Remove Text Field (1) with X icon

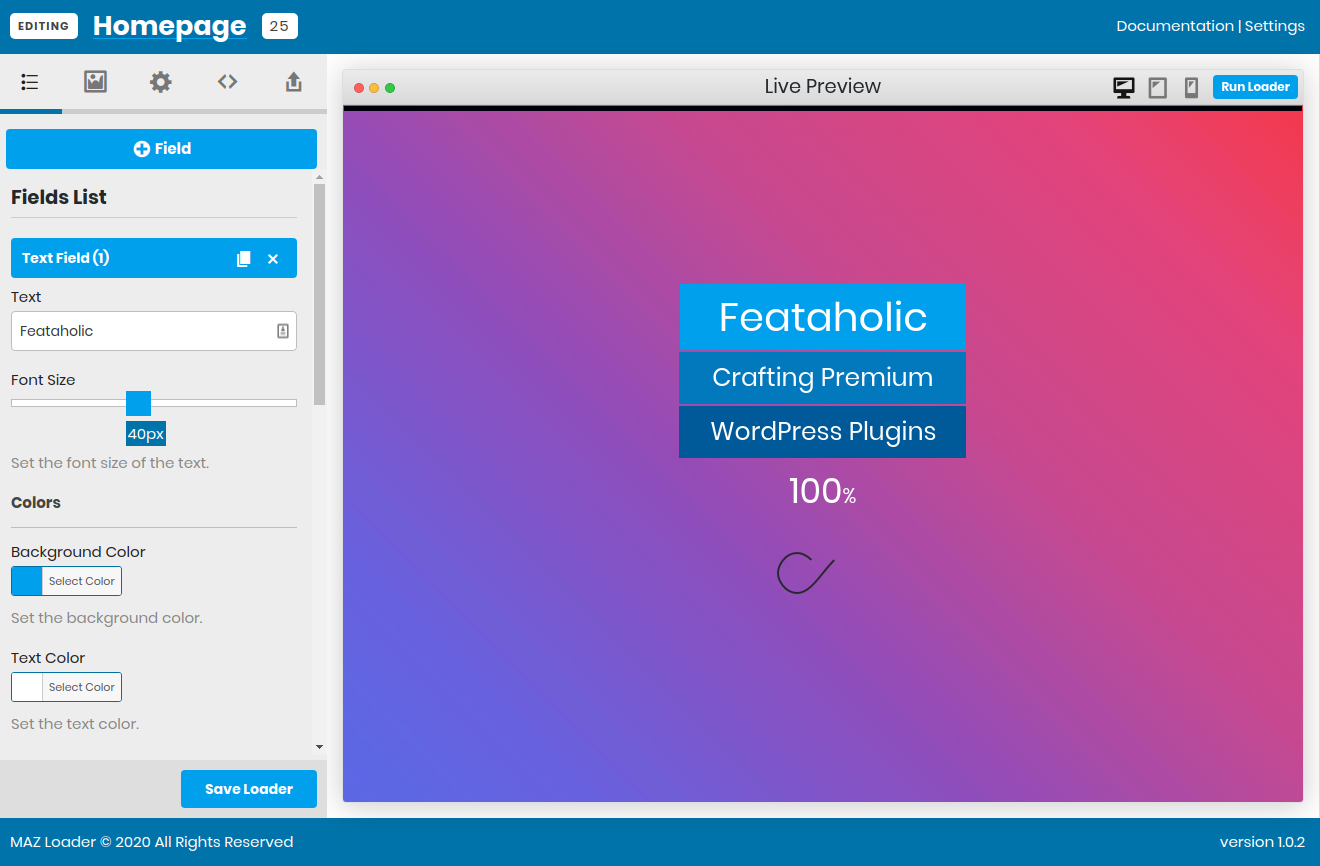coord(273,259)
